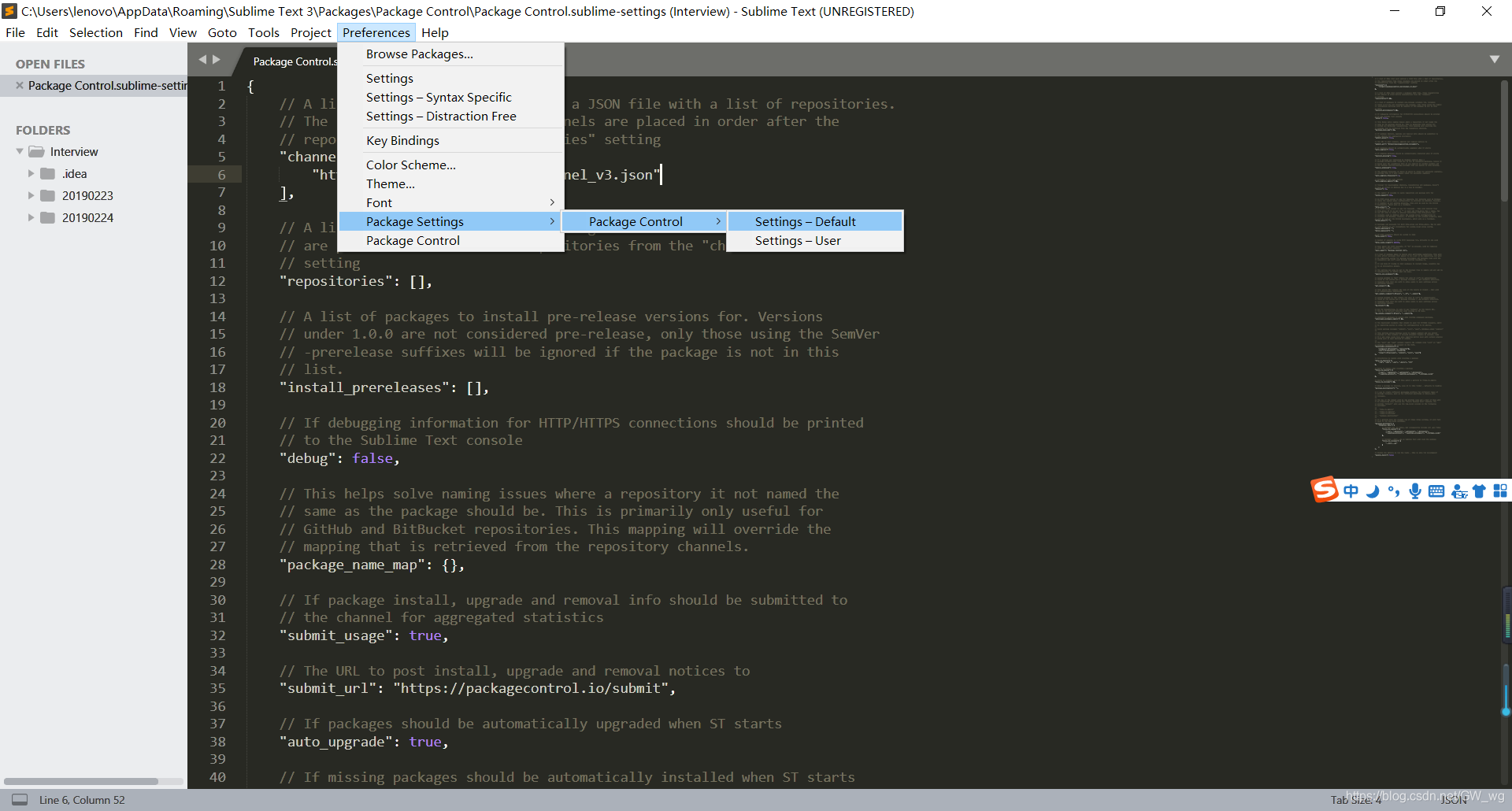
Task: Select the Package Control.sublime-settings tab
Action: tap(291, 61)
